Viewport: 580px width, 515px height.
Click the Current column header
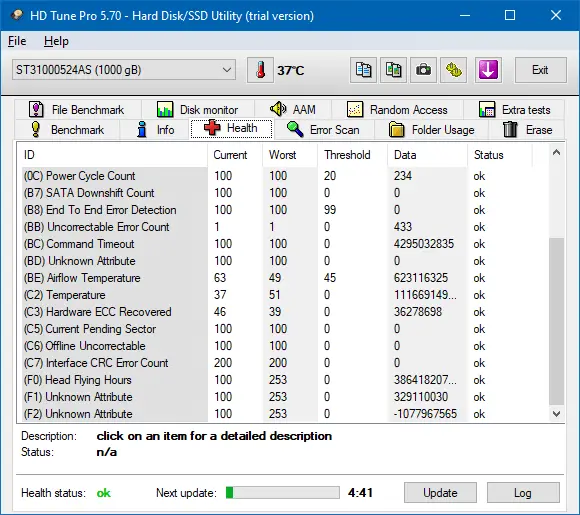point(235,155)
